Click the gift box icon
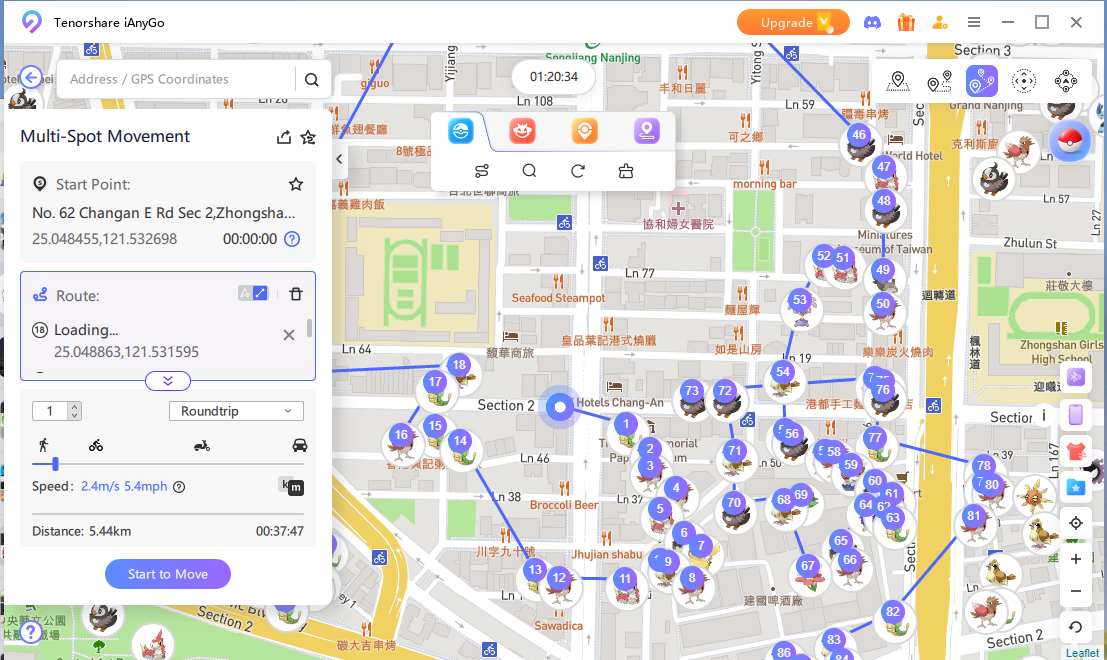 coord(905,22)
